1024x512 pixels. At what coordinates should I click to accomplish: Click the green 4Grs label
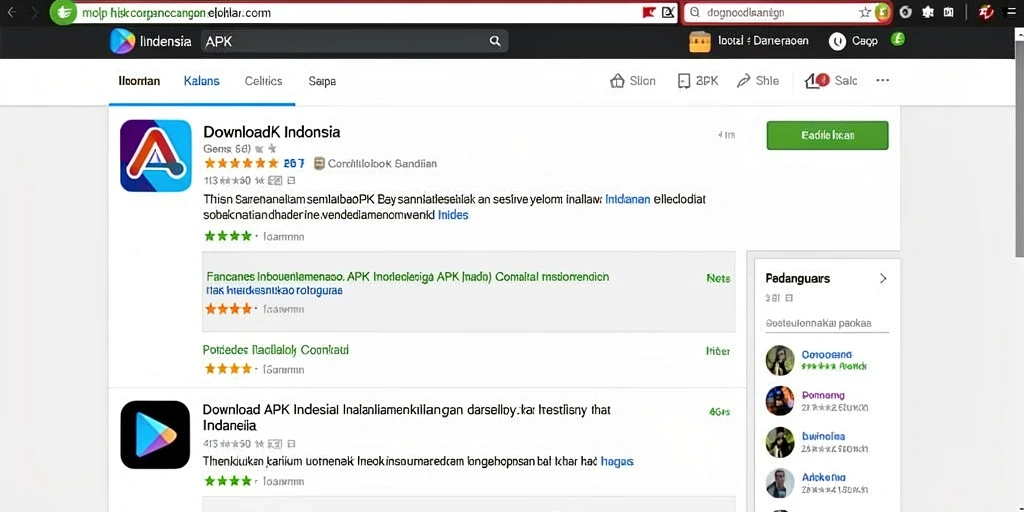(719, 412)
